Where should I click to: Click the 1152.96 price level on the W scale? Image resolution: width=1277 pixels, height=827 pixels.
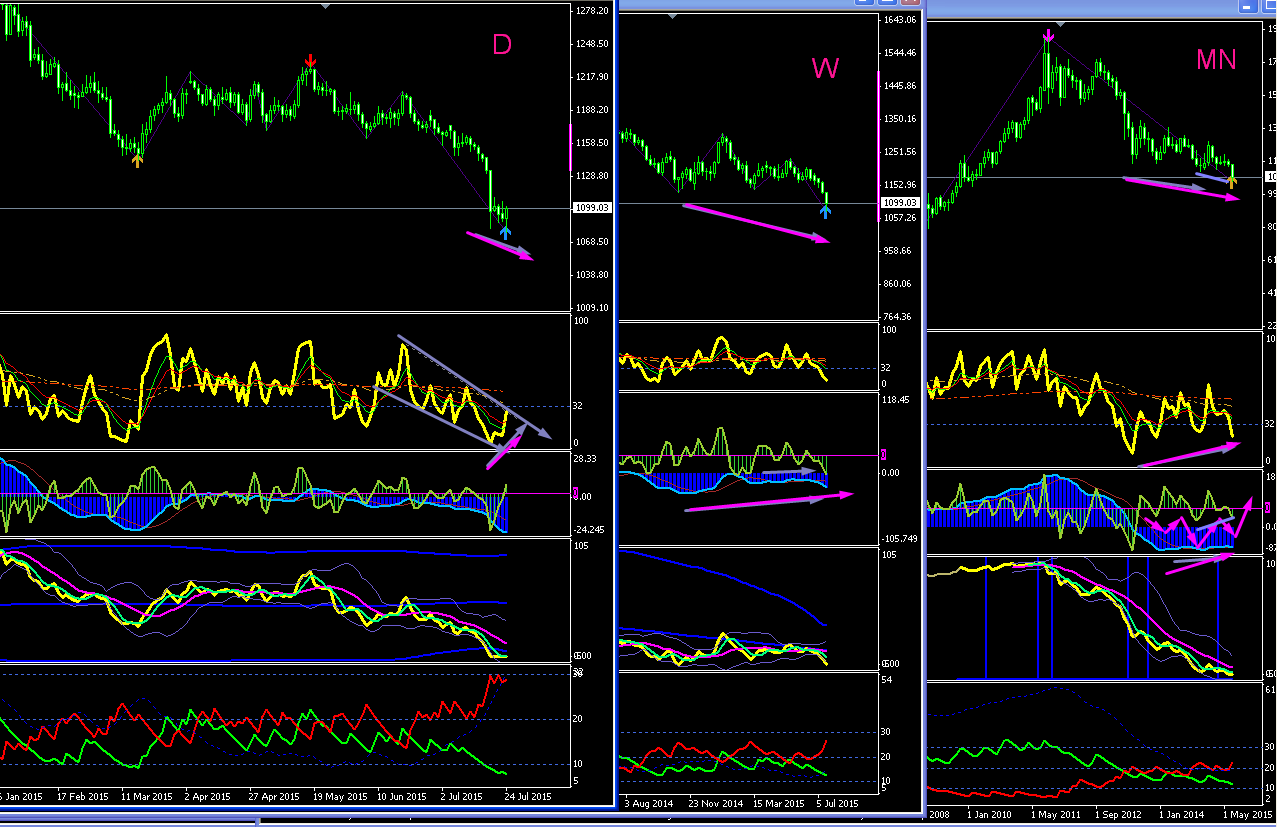[x=901, y=185]
